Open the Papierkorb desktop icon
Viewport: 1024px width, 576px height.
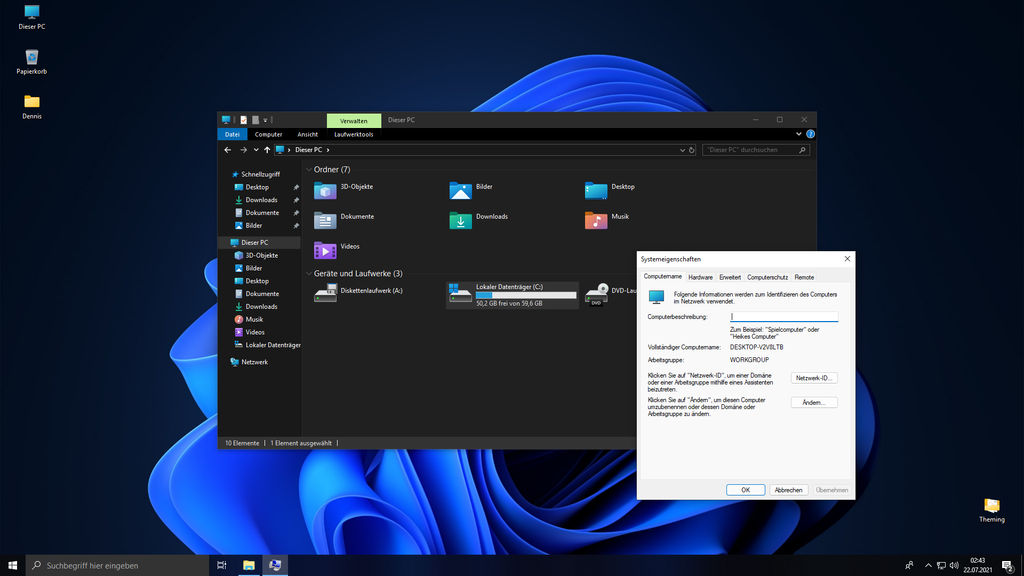tap(31, 58)
